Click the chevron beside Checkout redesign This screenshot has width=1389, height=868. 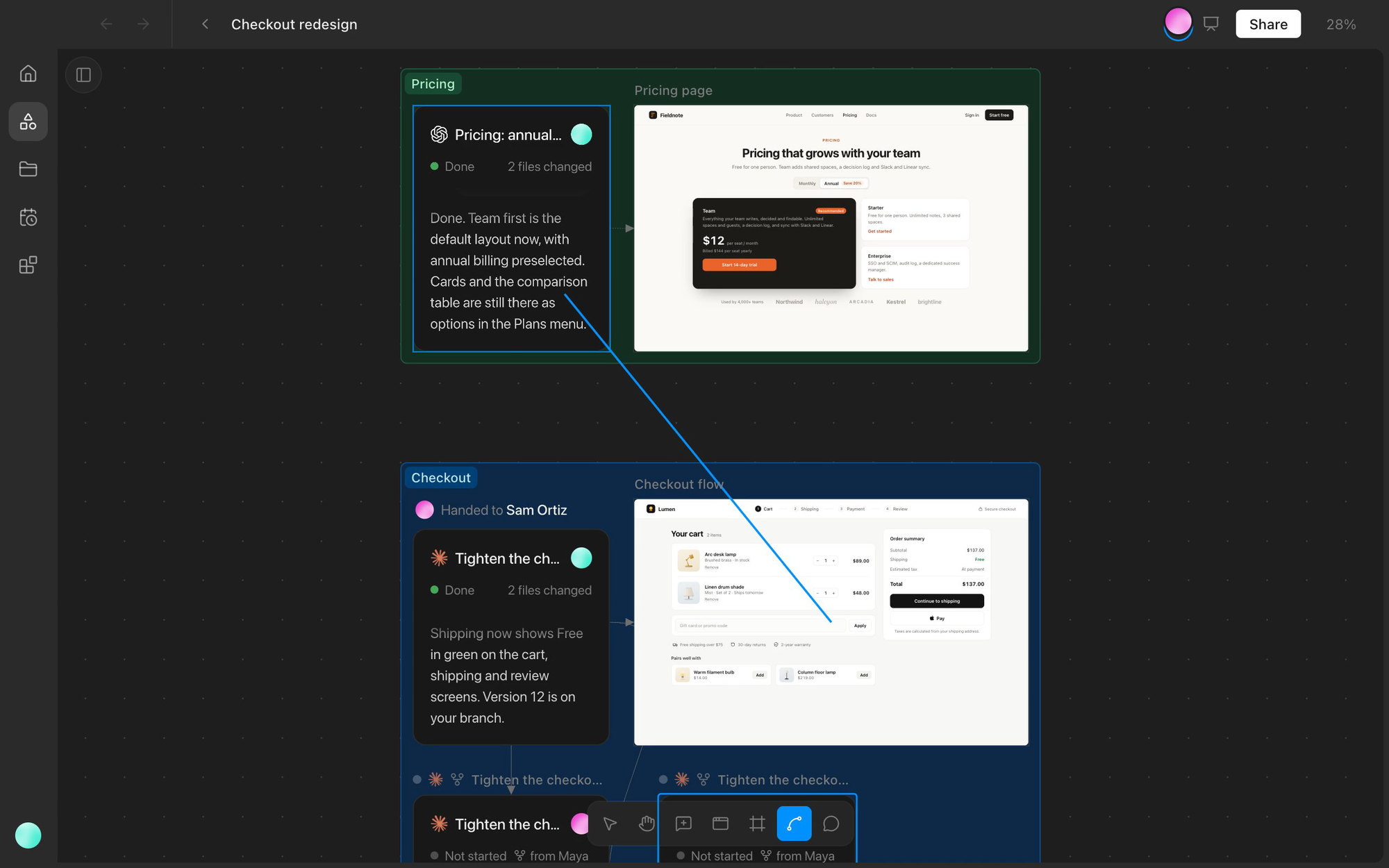(205, 24)
